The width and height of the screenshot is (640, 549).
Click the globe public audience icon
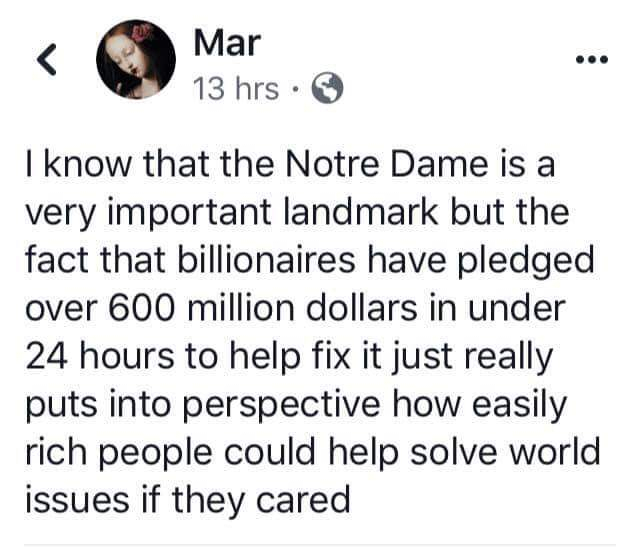click(x=329, y=90)
